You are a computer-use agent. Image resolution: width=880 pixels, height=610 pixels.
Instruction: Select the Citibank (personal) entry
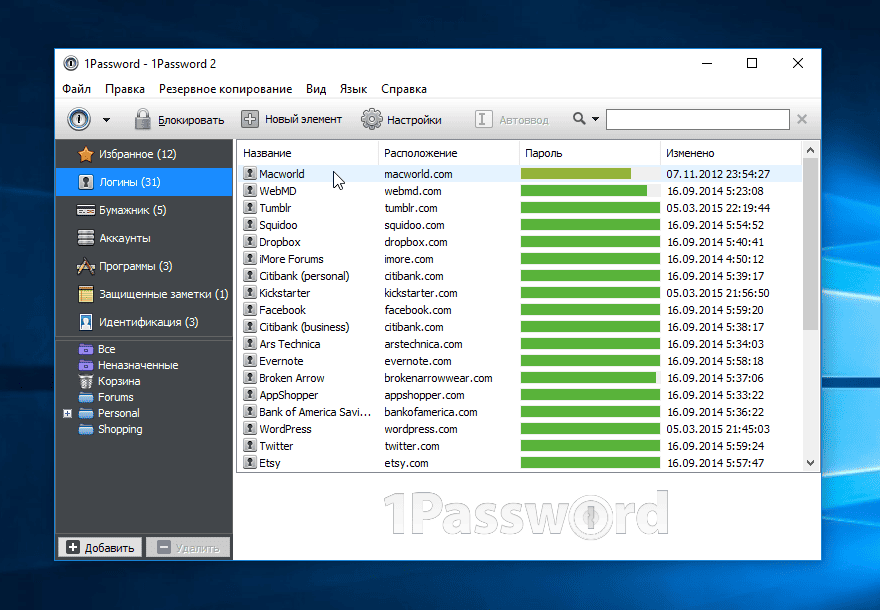click(520, 276)
